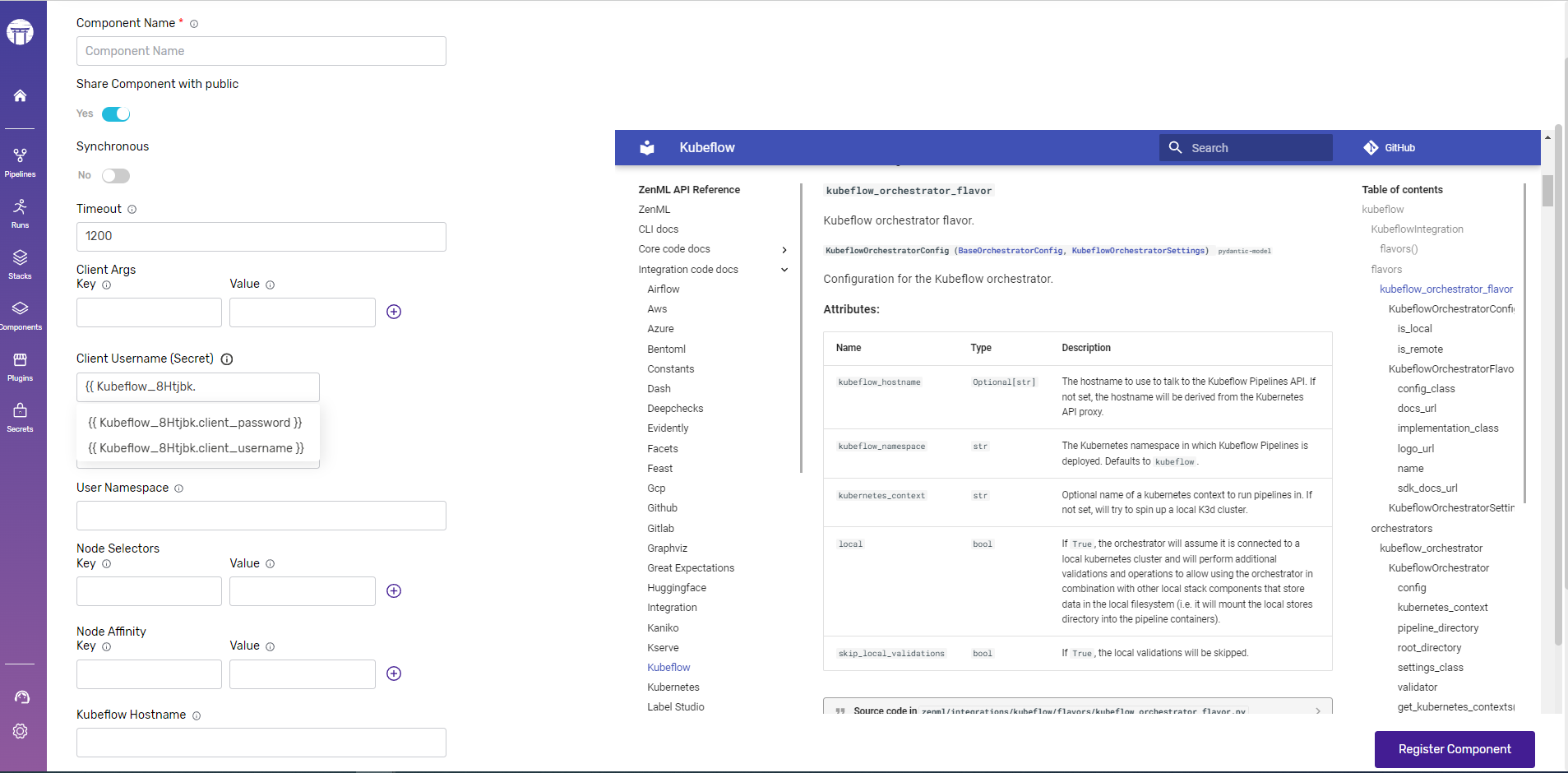Click the support headset icon
This screenshot has height=773, width=1568.
pyautogui.click(x=21, y=697)
